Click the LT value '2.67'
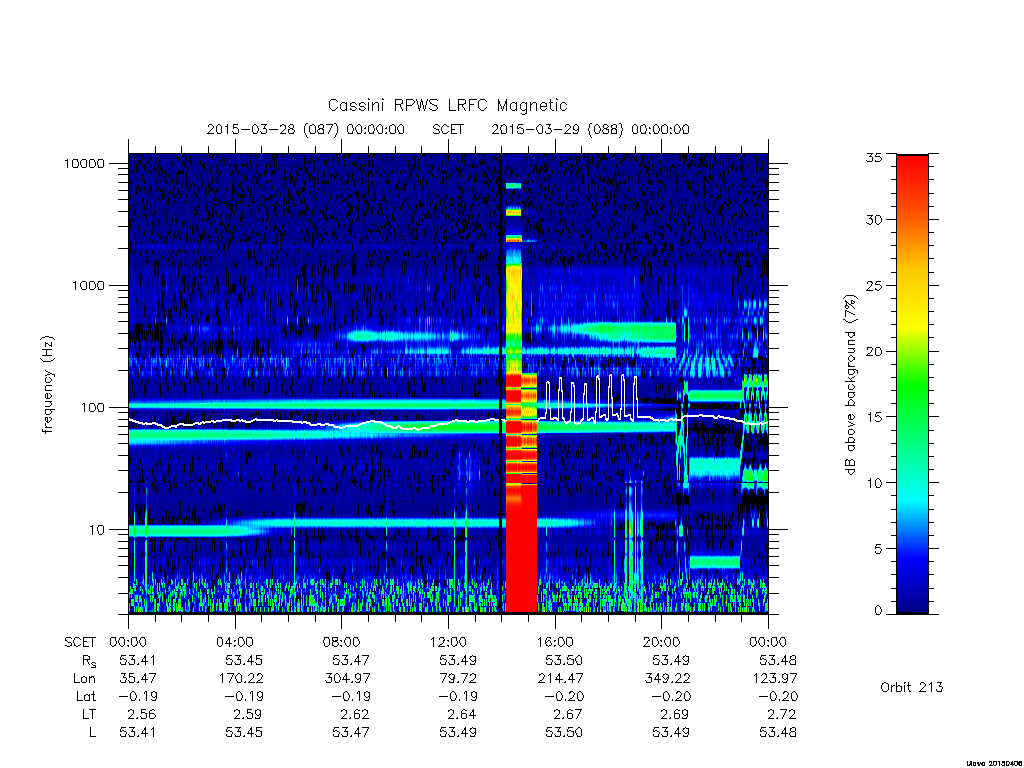Viewport: 1024px width, 768px height. 568,714
